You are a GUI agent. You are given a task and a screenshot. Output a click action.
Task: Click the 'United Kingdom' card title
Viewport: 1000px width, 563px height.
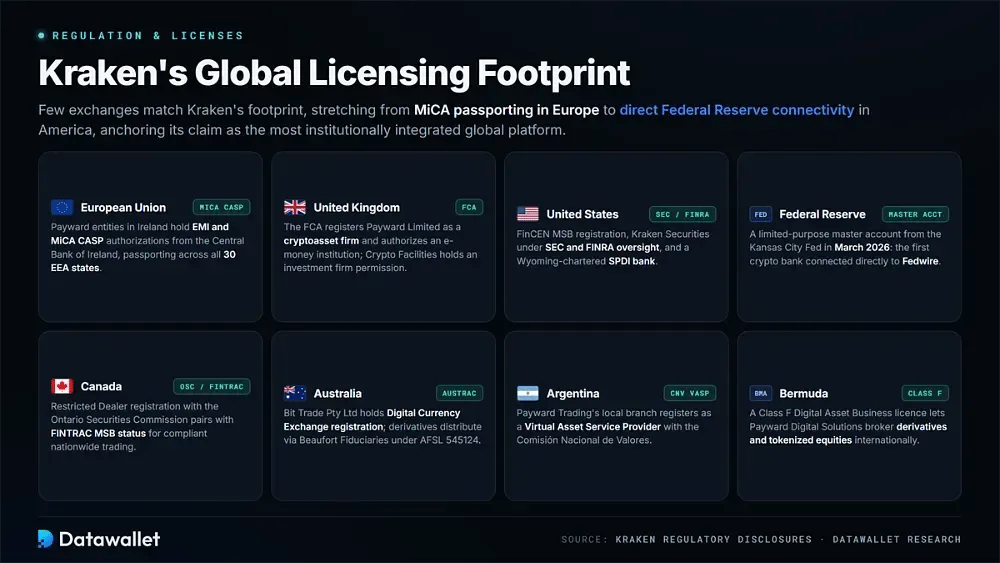357,208
